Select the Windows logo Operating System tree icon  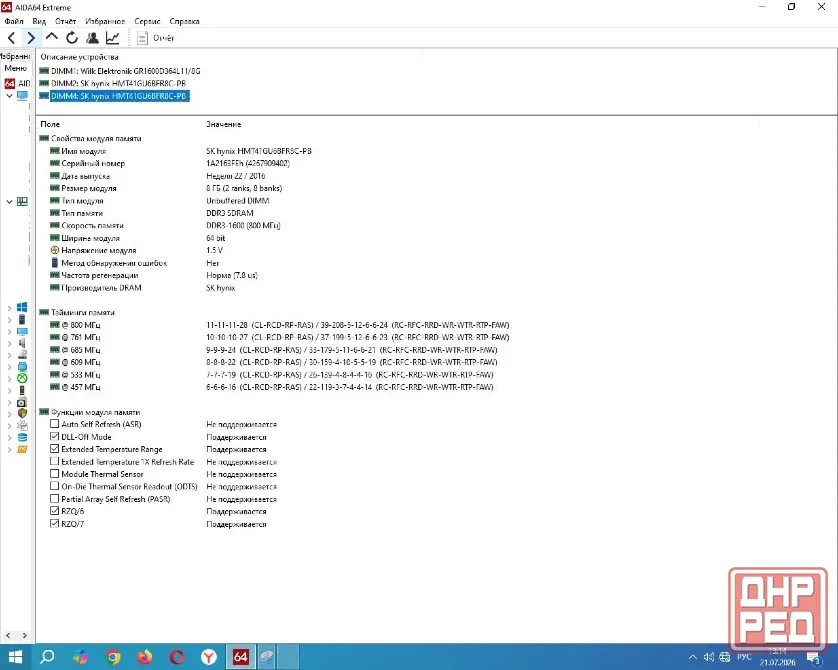[x=22, y=307]
